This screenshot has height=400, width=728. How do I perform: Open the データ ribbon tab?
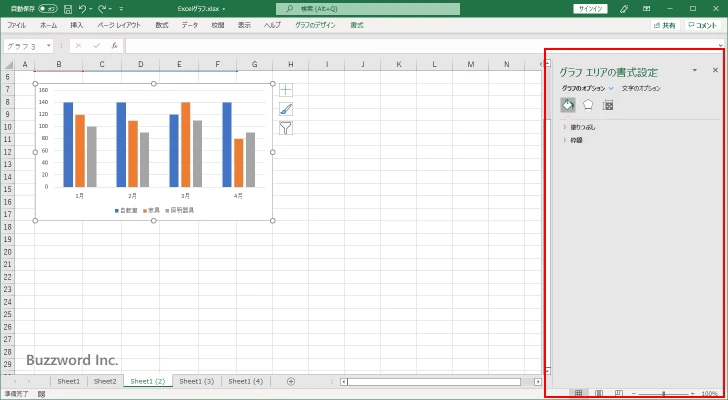tap(189, 26)
